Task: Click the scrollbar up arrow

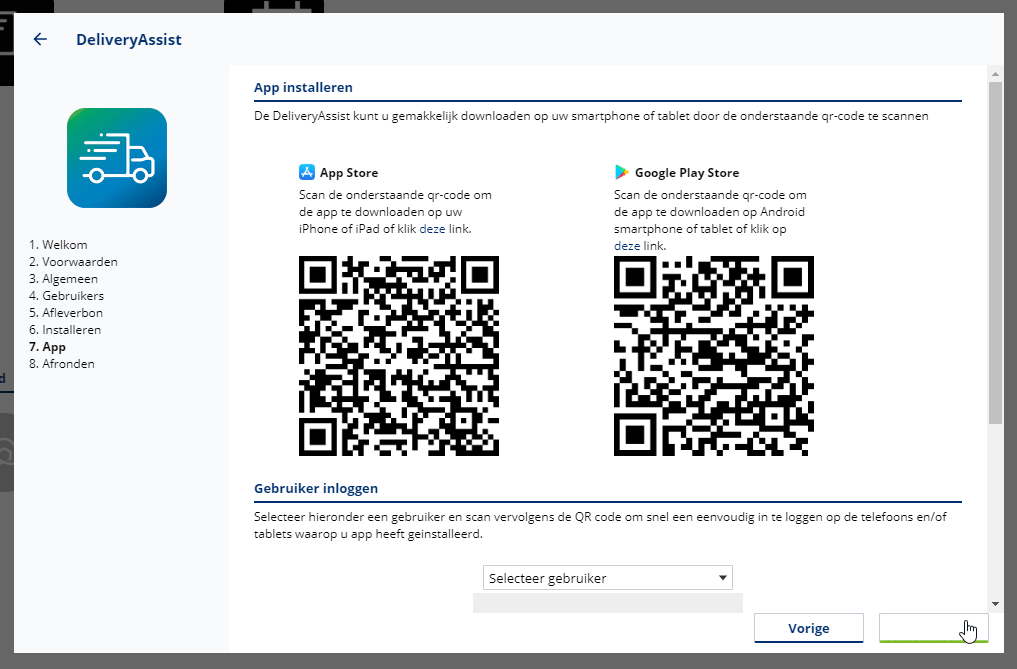Action: point(995,74)
